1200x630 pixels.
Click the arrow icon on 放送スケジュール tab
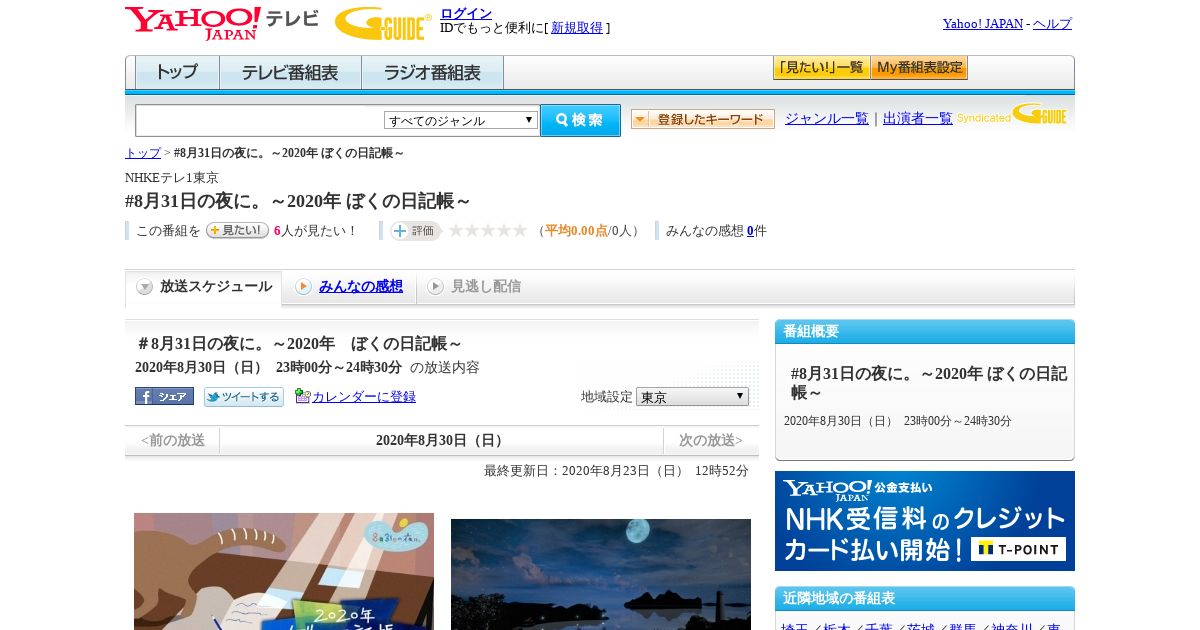145,287
